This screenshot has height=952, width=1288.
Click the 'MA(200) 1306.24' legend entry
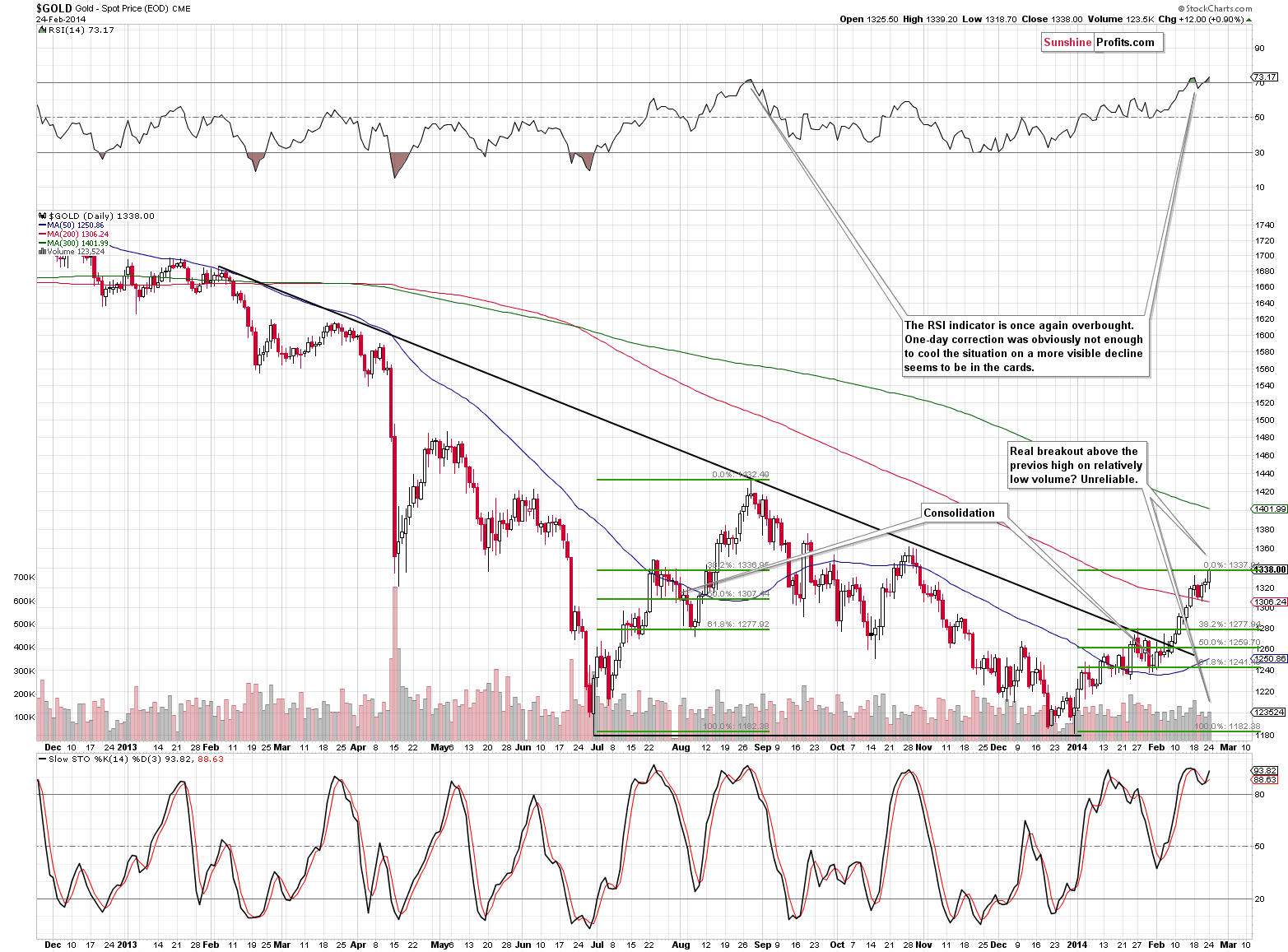click(x=78, y=234)
